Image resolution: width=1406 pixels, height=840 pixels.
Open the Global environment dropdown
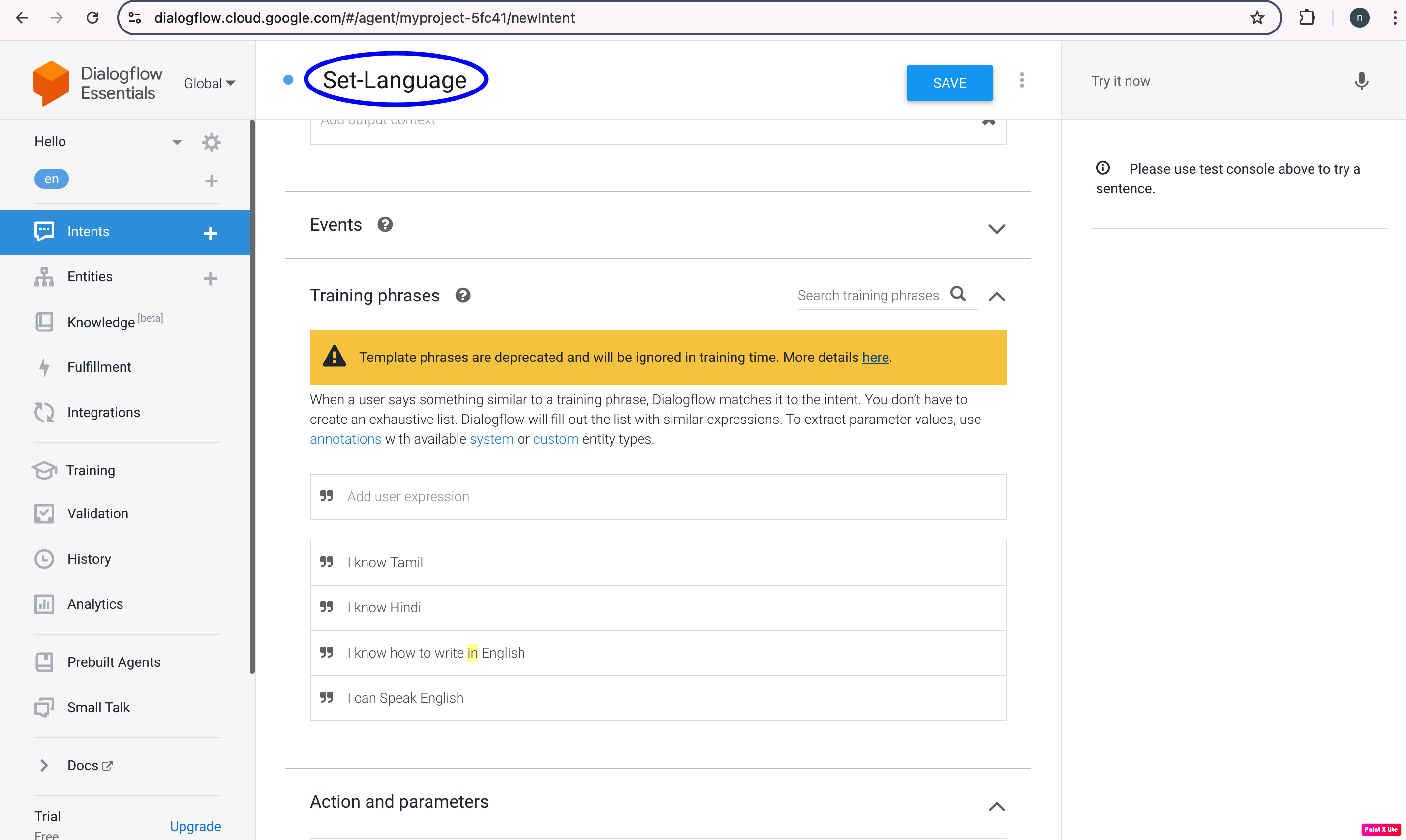click(x=209, y=82)
